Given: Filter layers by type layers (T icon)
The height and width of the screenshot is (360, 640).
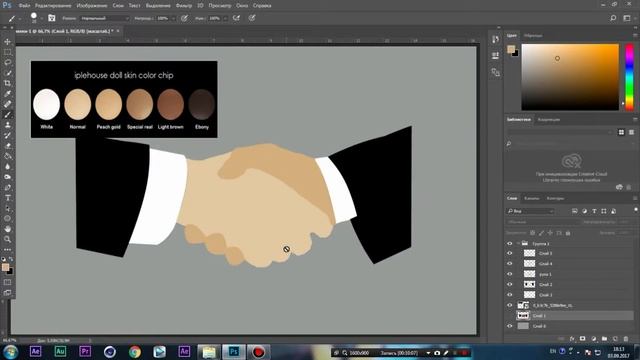Looking at the screenshot, I should (x=594, y=211).
